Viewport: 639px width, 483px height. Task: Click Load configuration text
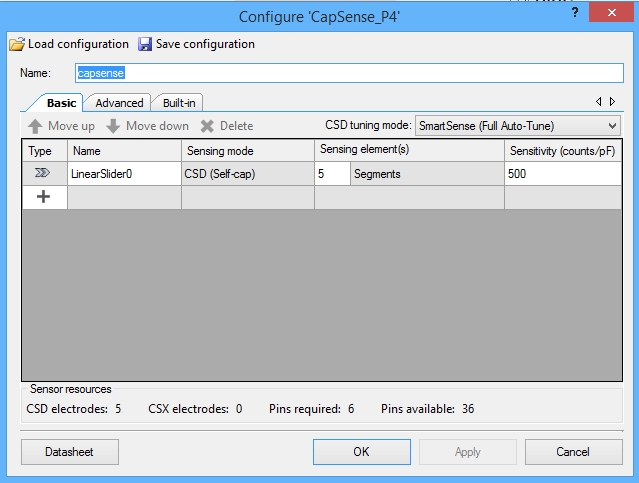coord(78,44)
